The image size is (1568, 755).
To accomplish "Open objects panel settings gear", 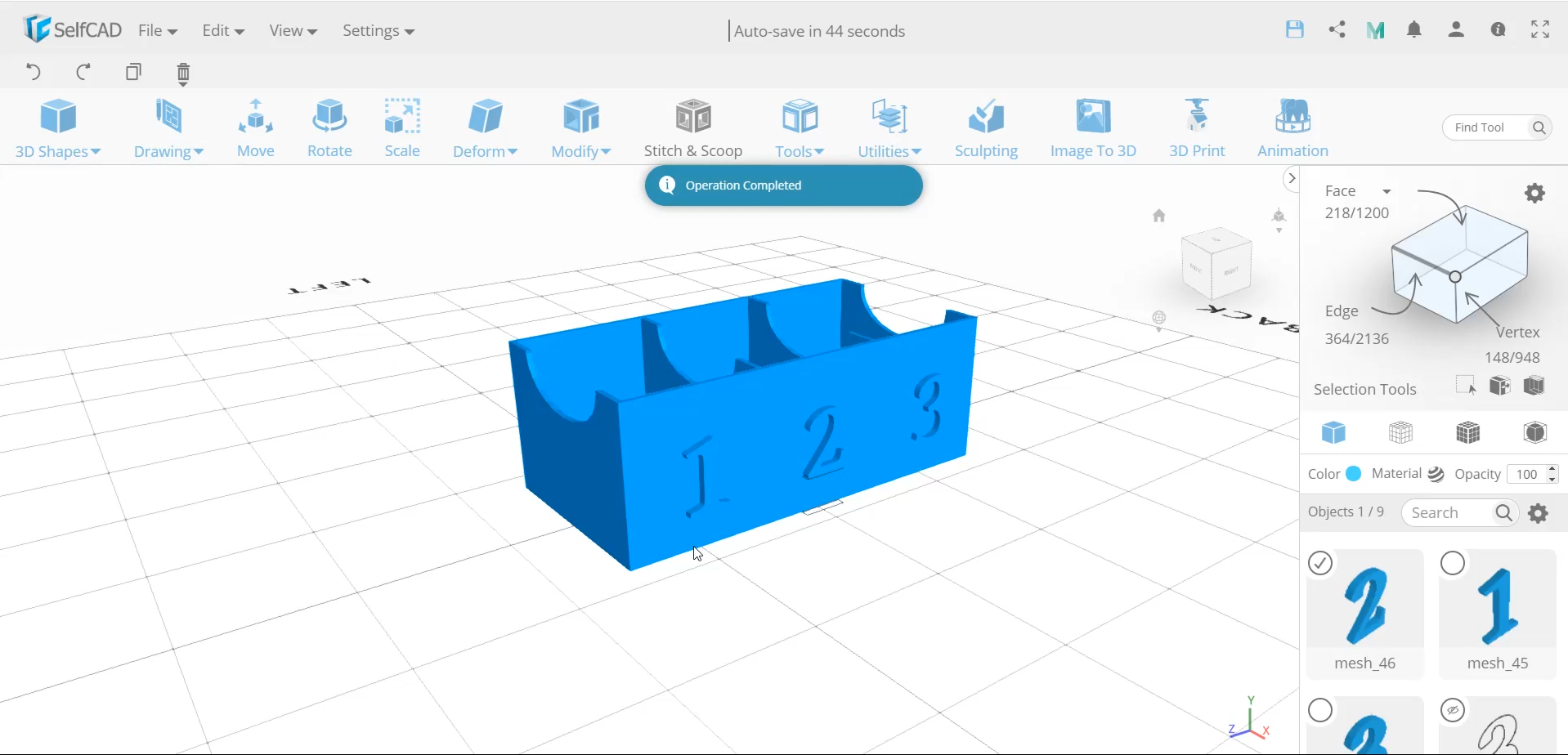I will coord(1539,513).
